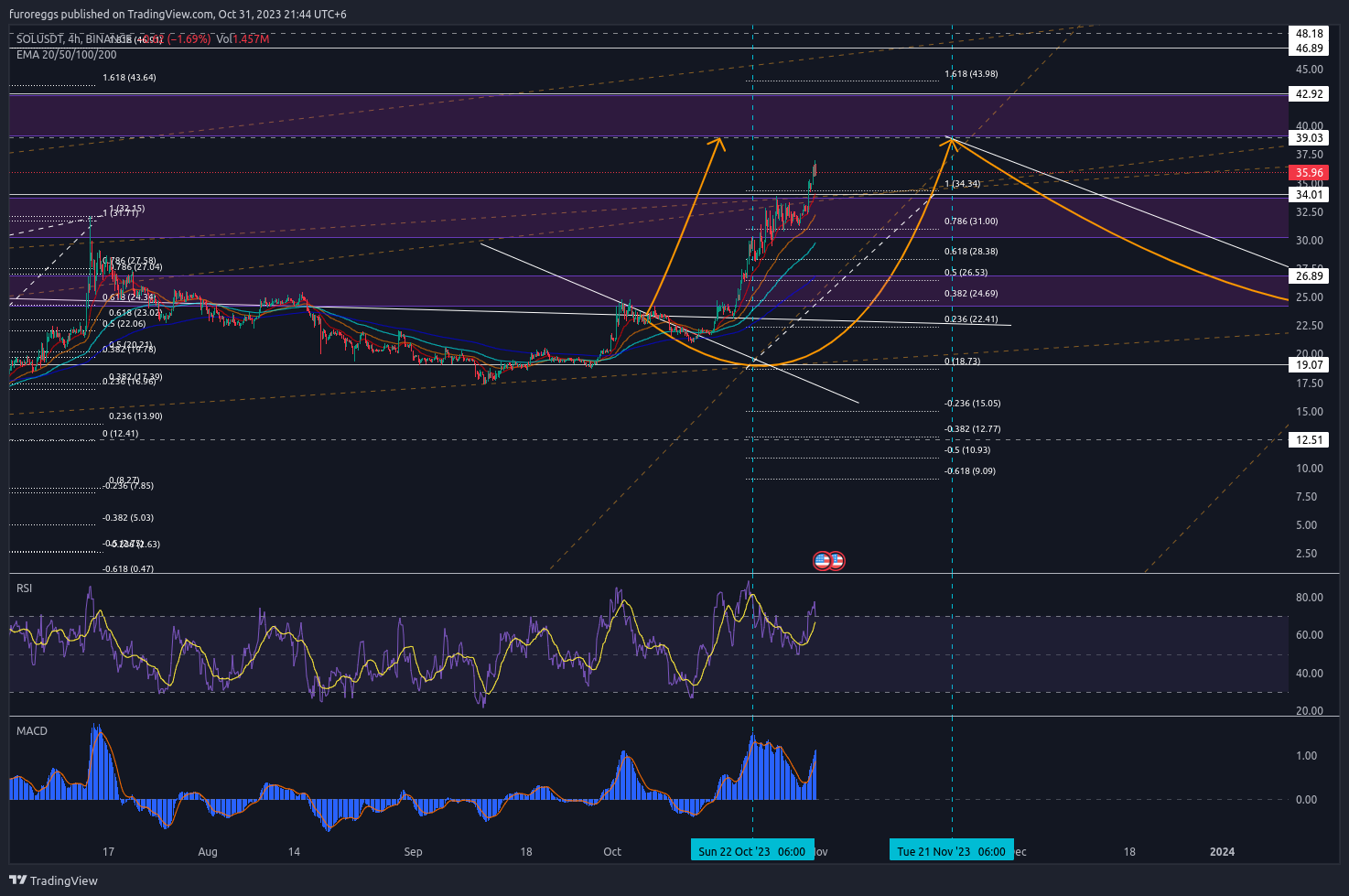Click the RSI pane title

(25, 588)
